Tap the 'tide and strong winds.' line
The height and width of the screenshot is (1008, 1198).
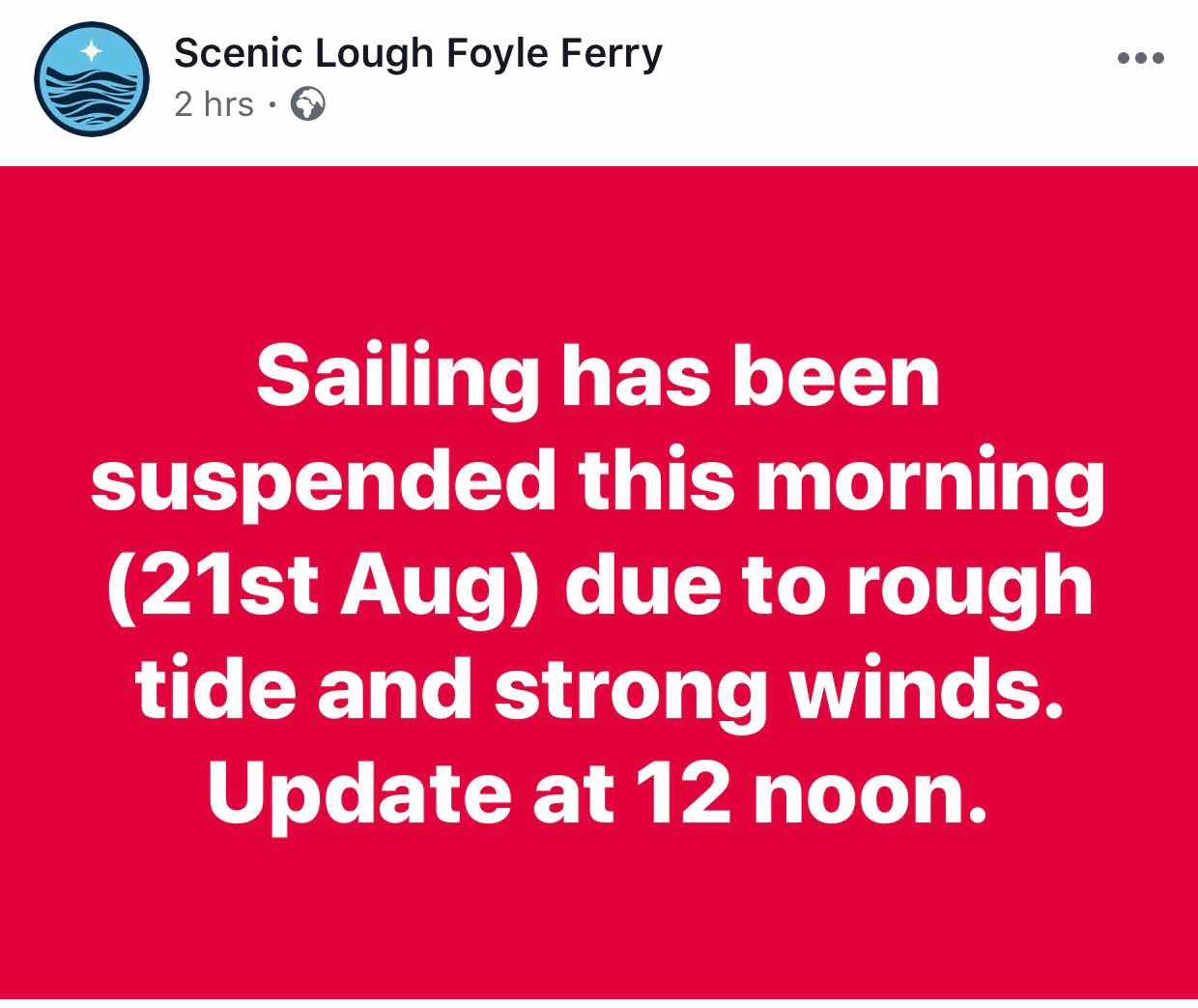[598, 691]
